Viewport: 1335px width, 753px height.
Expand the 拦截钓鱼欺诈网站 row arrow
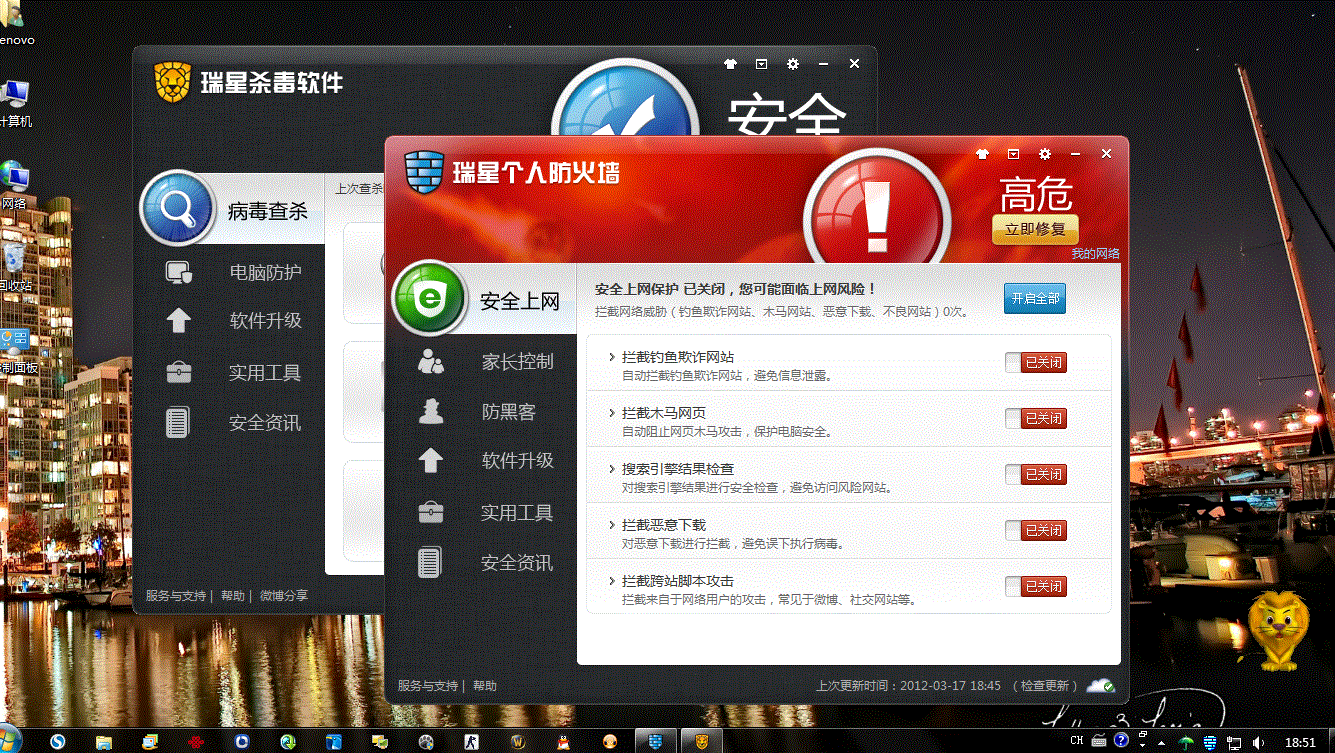tap(611, 357)
